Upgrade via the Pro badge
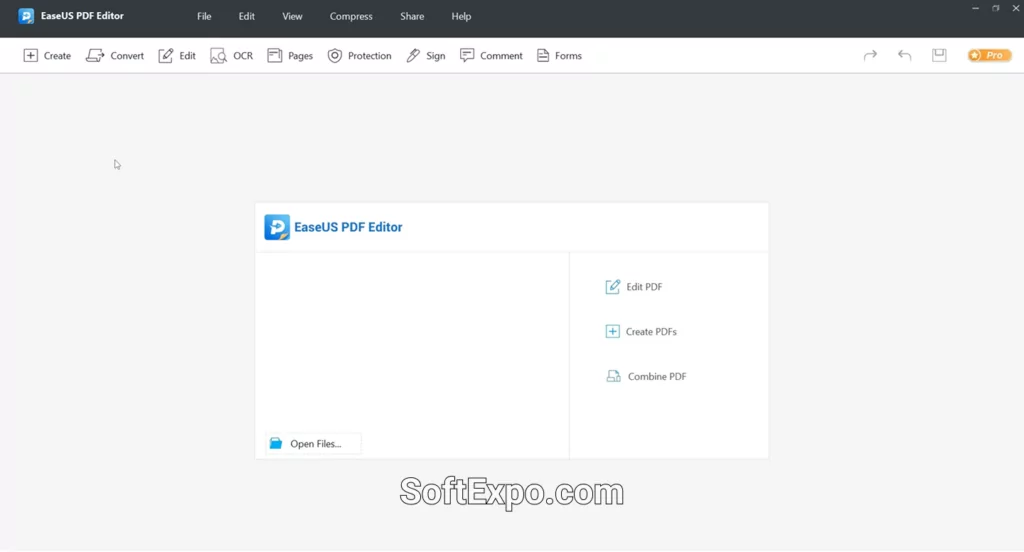Screen dimensions: 1024x552 [989, 56]
